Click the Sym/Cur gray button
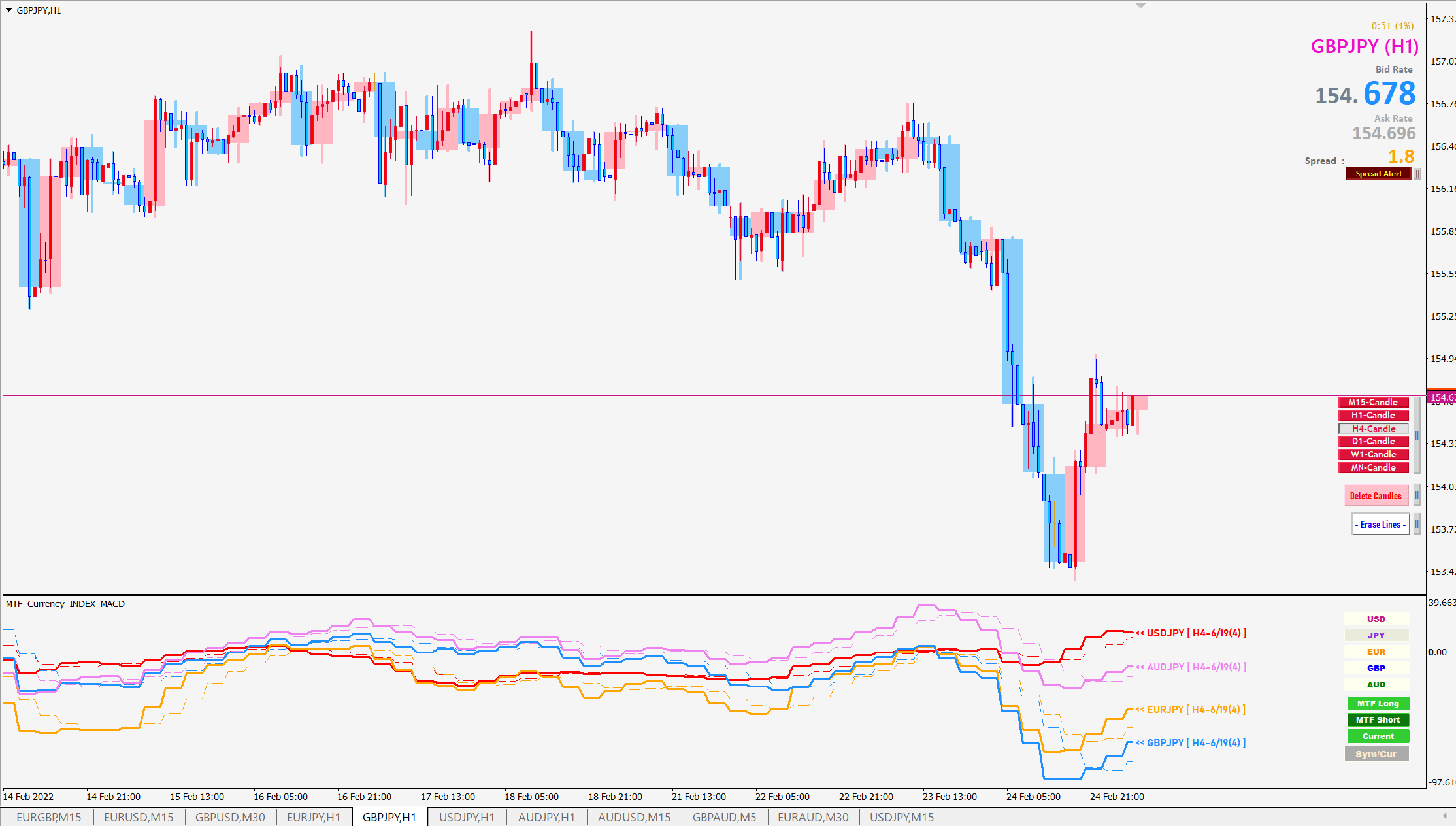Screen dimensions: 1456x826 point(1376,754)
